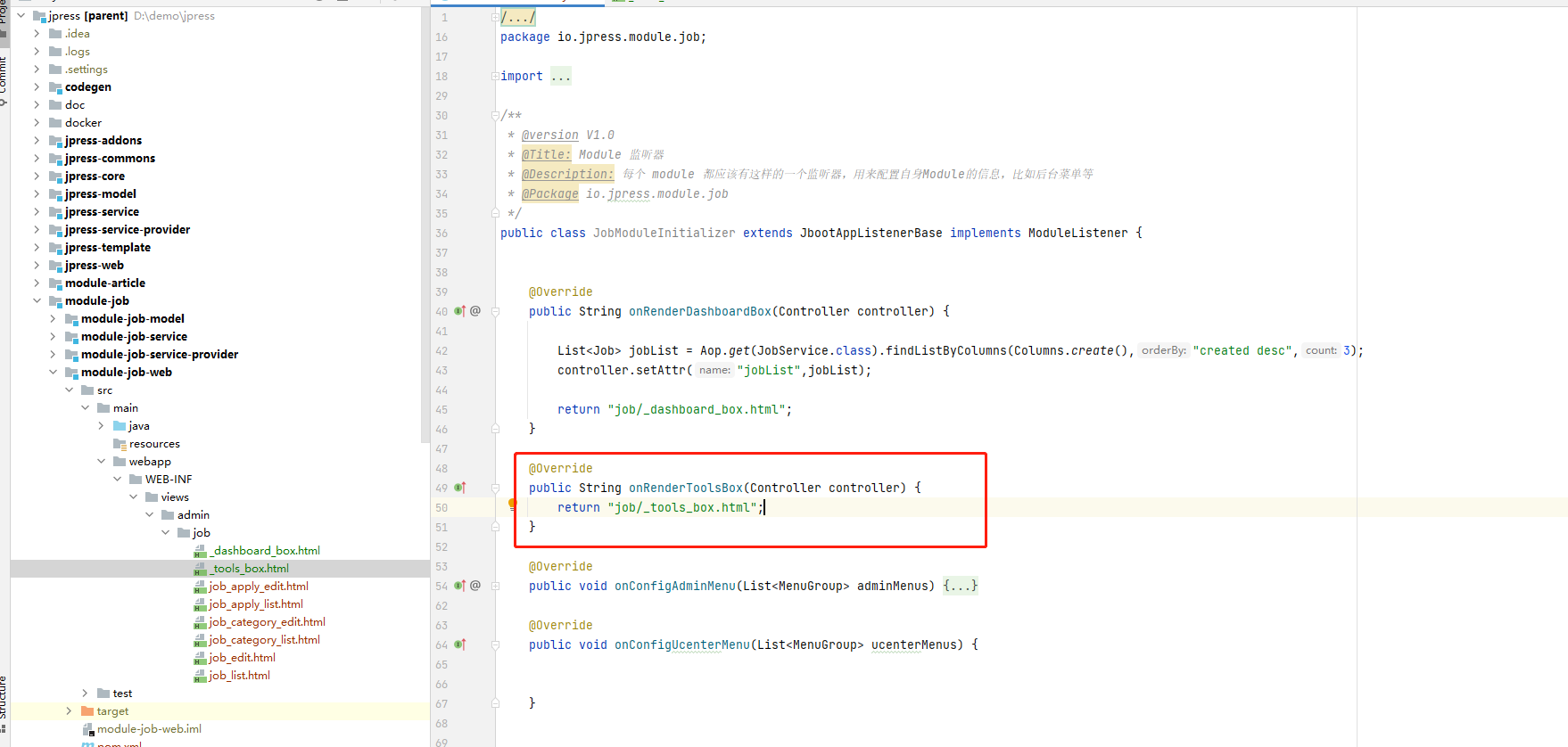Image resolution: width=1568 pixels, height=747 pixels.
Task: Click JbootAppListenerBase in class declaration
Action: 871,234
